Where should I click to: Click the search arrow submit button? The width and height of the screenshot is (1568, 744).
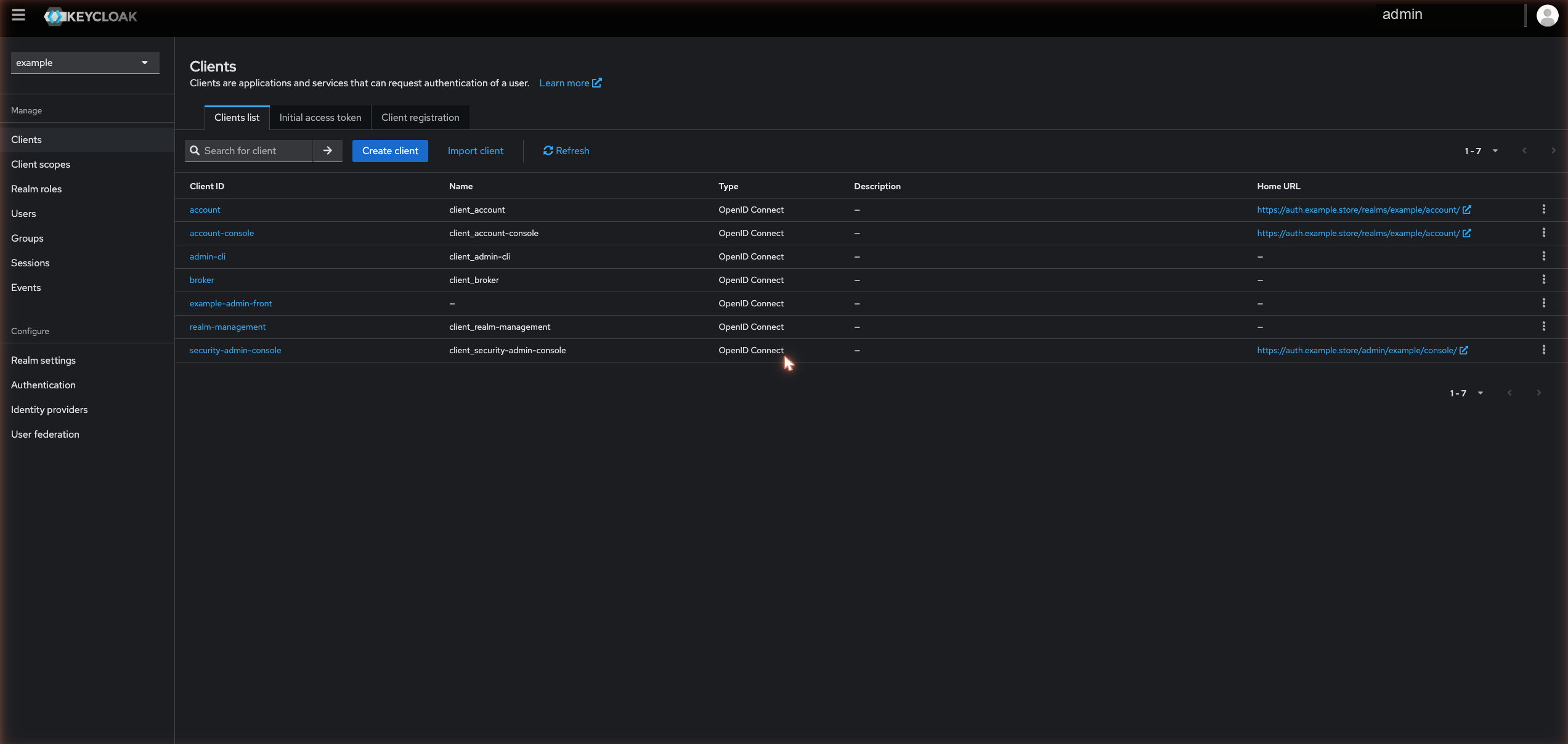[328, 150]
